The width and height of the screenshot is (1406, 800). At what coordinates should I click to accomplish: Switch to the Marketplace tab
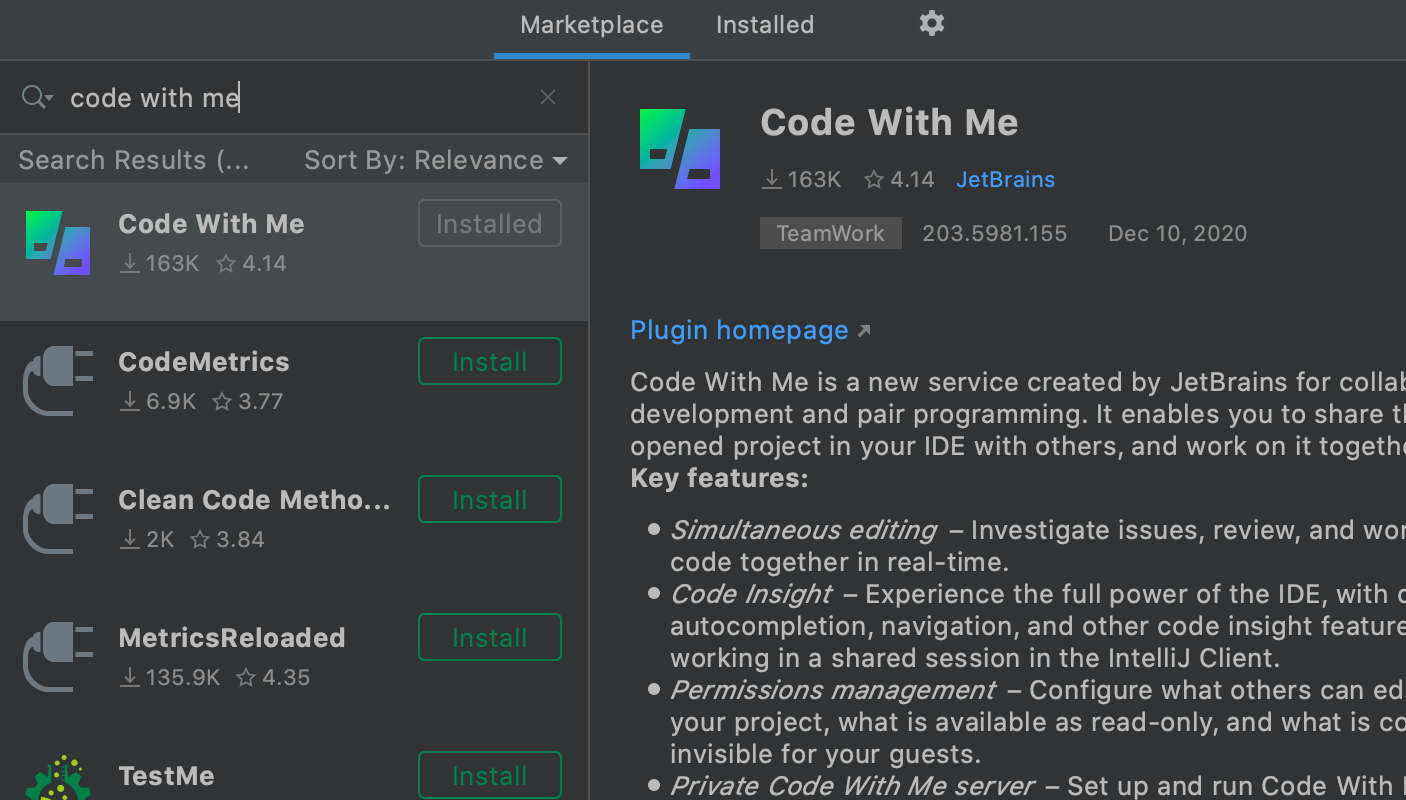point(591,25)
